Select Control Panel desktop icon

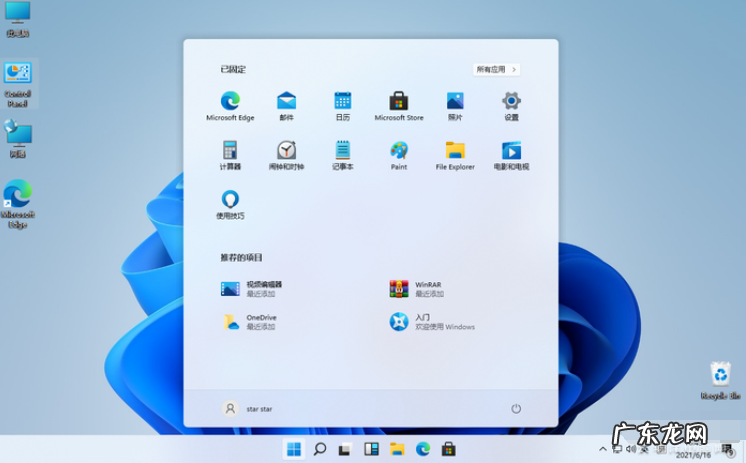(x=18, y=85)
